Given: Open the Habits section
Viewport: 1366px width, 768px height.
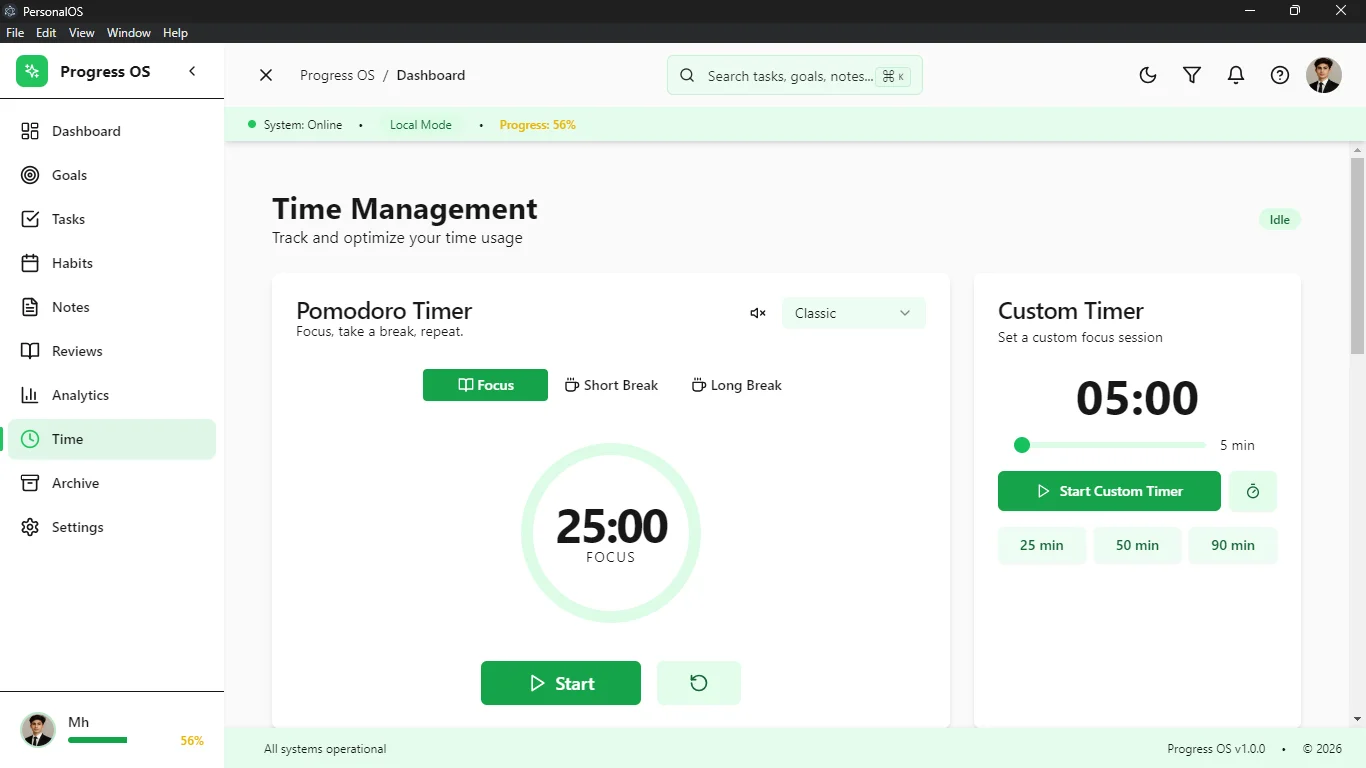Looking at the screenshot, I should pos(112,263).
